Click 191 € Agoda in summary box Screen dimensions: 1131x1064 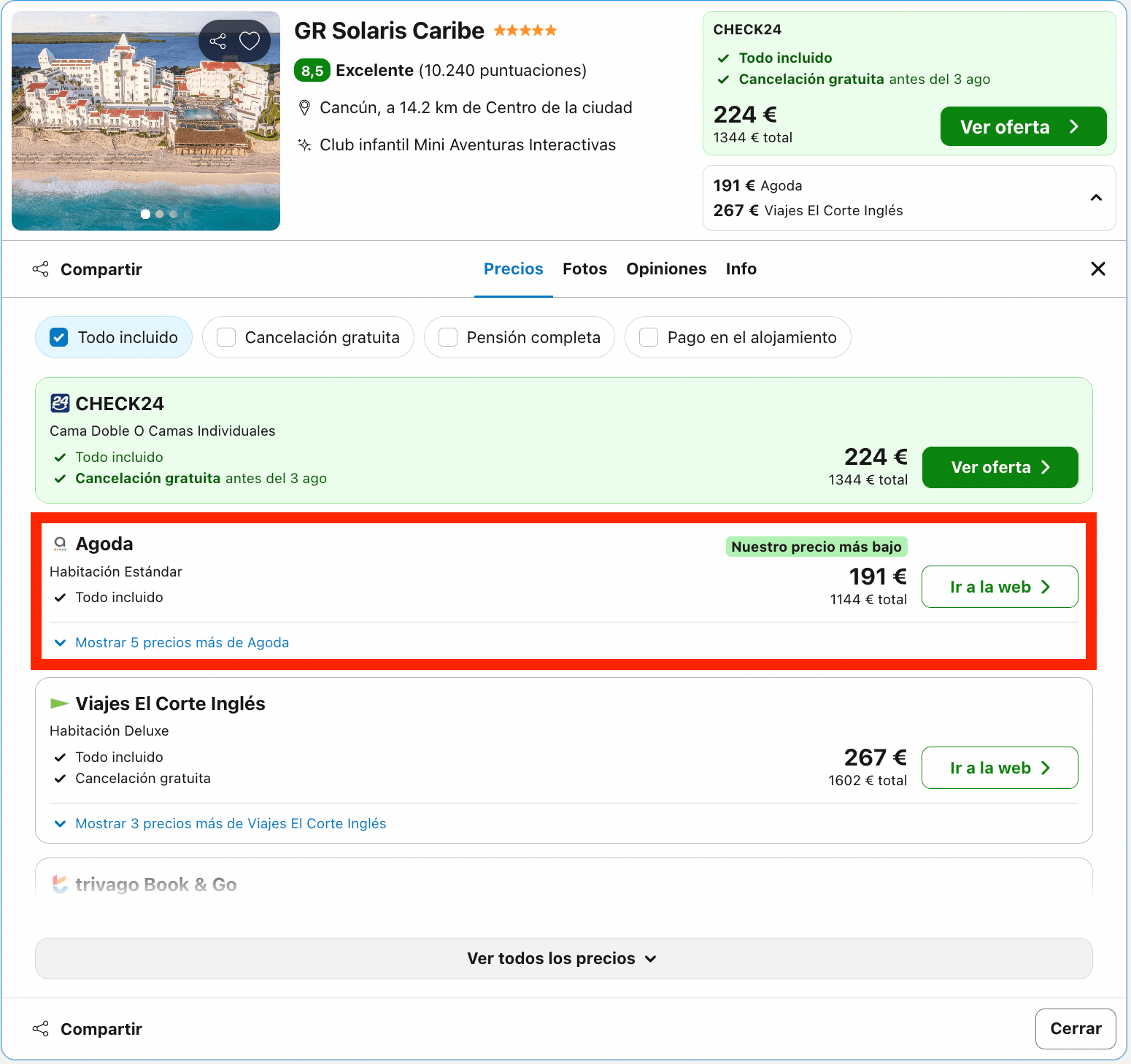pyautogui.click(x=757, y=185)
